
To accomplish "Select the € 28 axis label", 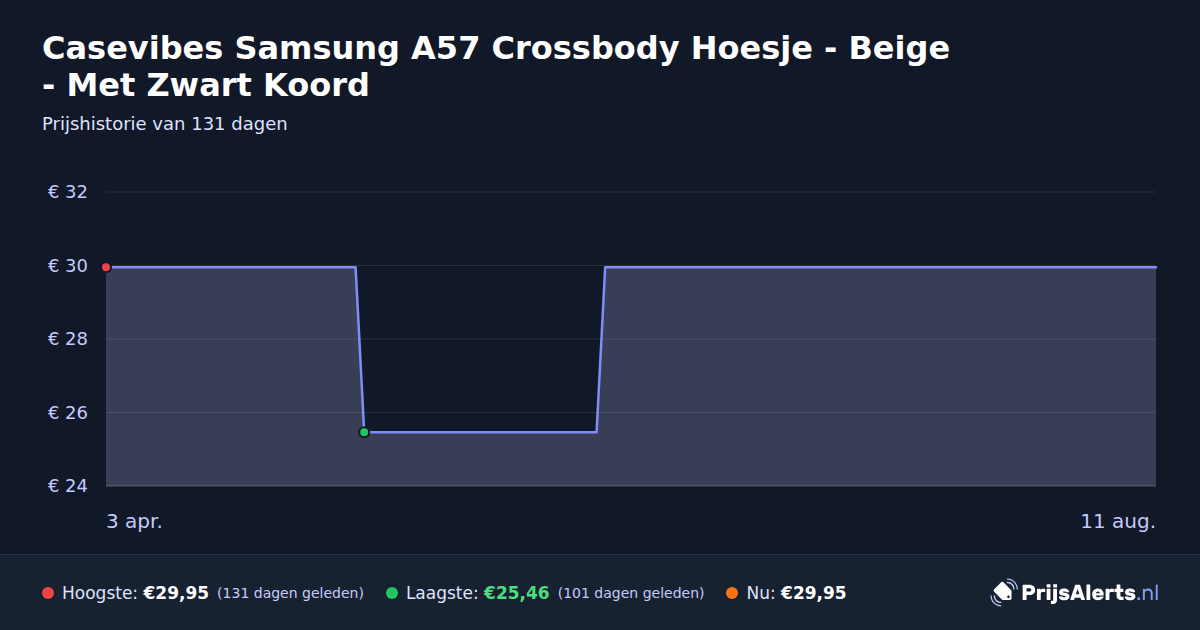I will (68, 339).
